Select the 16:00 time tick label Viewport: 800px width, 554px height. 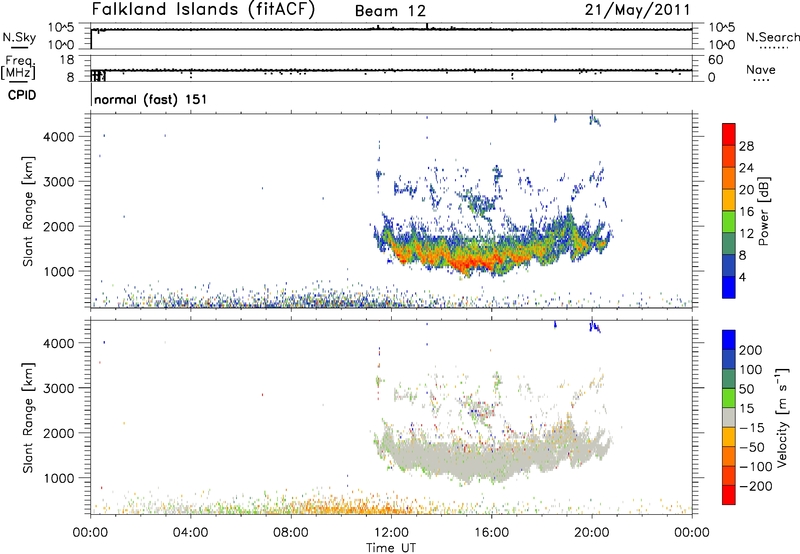pos(491,533)
